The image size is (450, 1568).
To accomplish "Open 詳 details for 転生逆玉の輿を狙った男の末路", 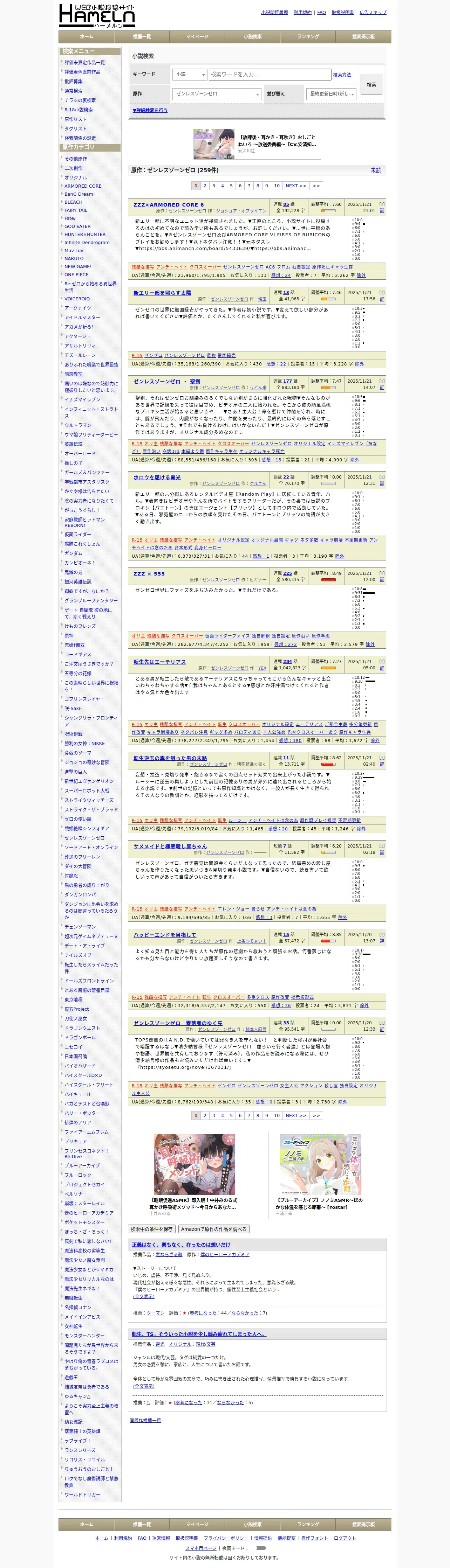I will click(382, 764).
